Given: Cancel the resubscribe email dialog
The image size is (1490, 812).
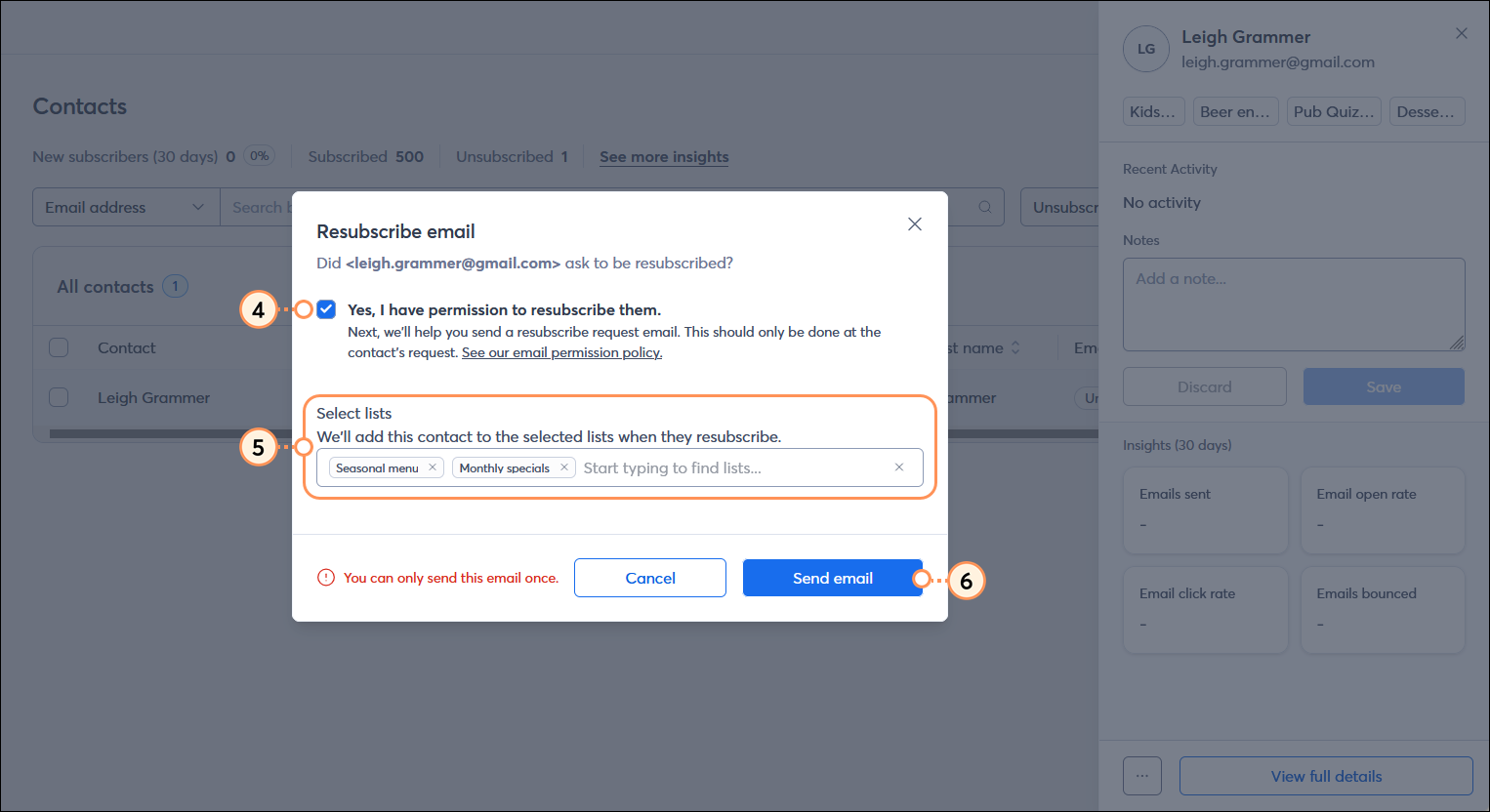Looking at the screenshot, I should pos(650,578).
